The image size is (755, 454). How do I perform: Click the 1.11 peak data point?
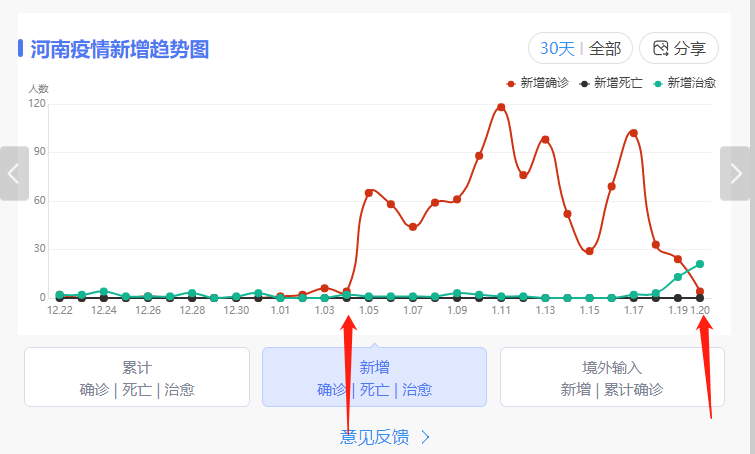[x=501, y=107]
